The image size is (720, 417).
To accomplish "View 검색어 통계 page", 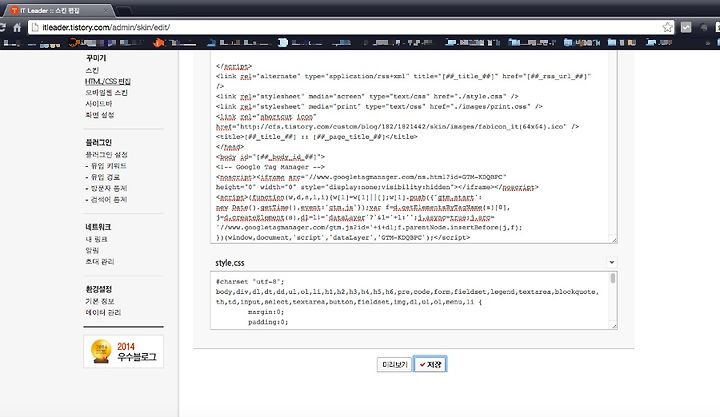I will click(x=106, y=200).
